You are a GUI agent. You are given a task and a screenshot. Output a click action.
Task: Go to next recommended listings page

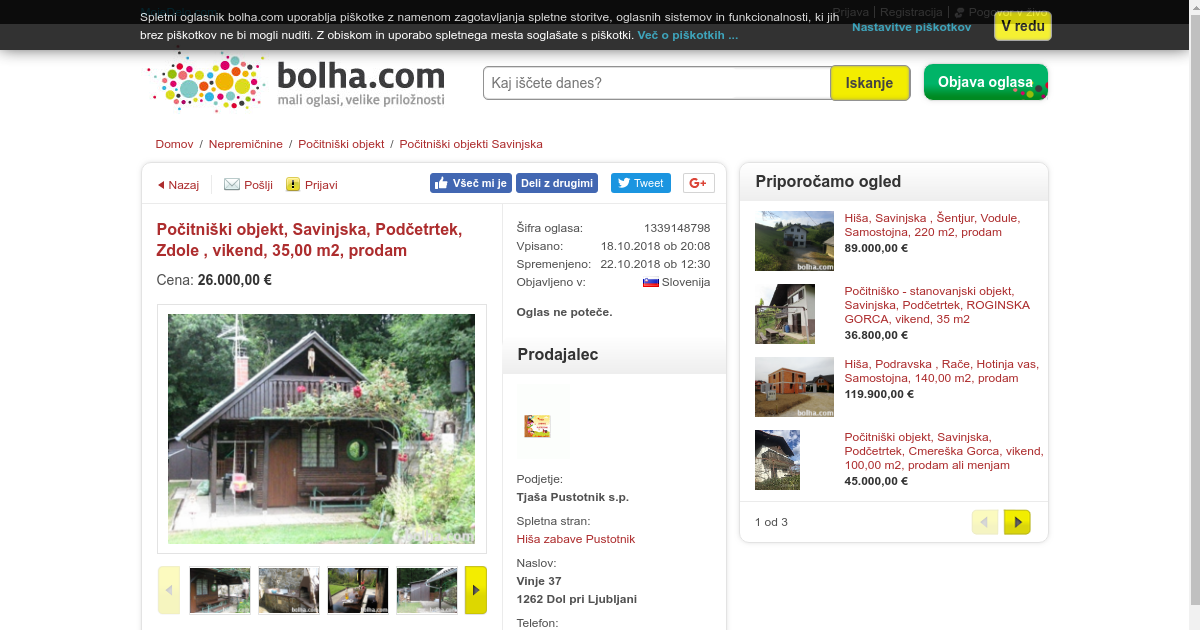[1017, 522]
